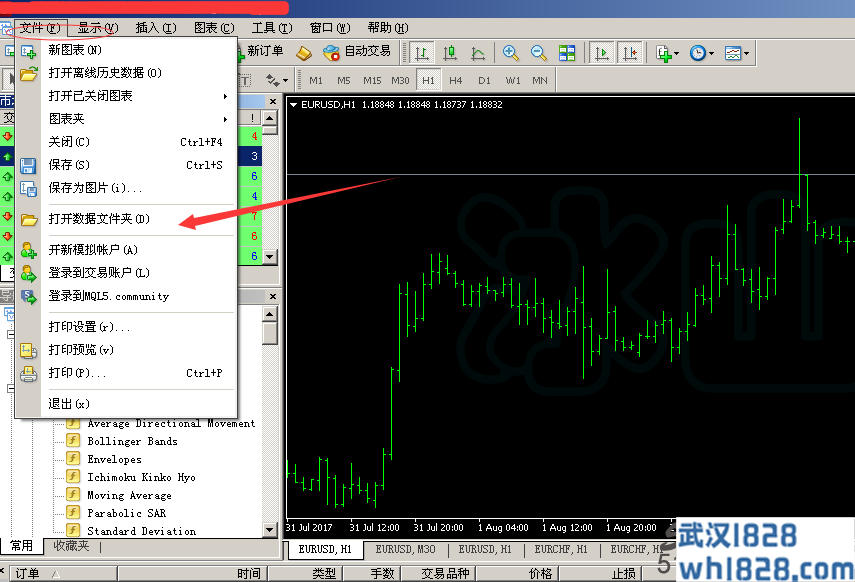
Task: Toggle the chart shift icon
Action: click(629, 52)
